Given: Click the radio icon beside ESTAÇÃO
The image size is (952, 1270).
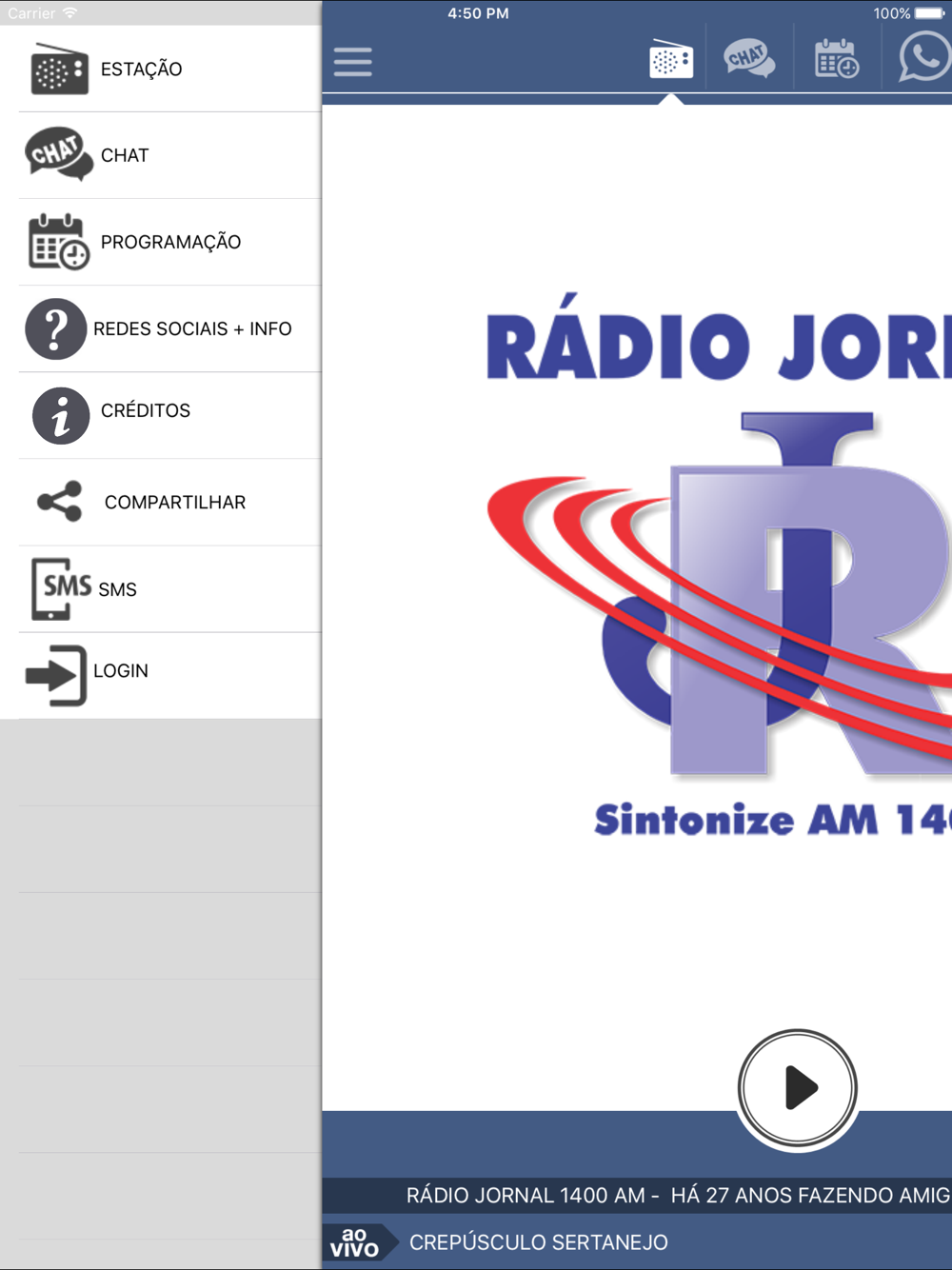Looking at the screenshot, I should (x=59, y=69).
